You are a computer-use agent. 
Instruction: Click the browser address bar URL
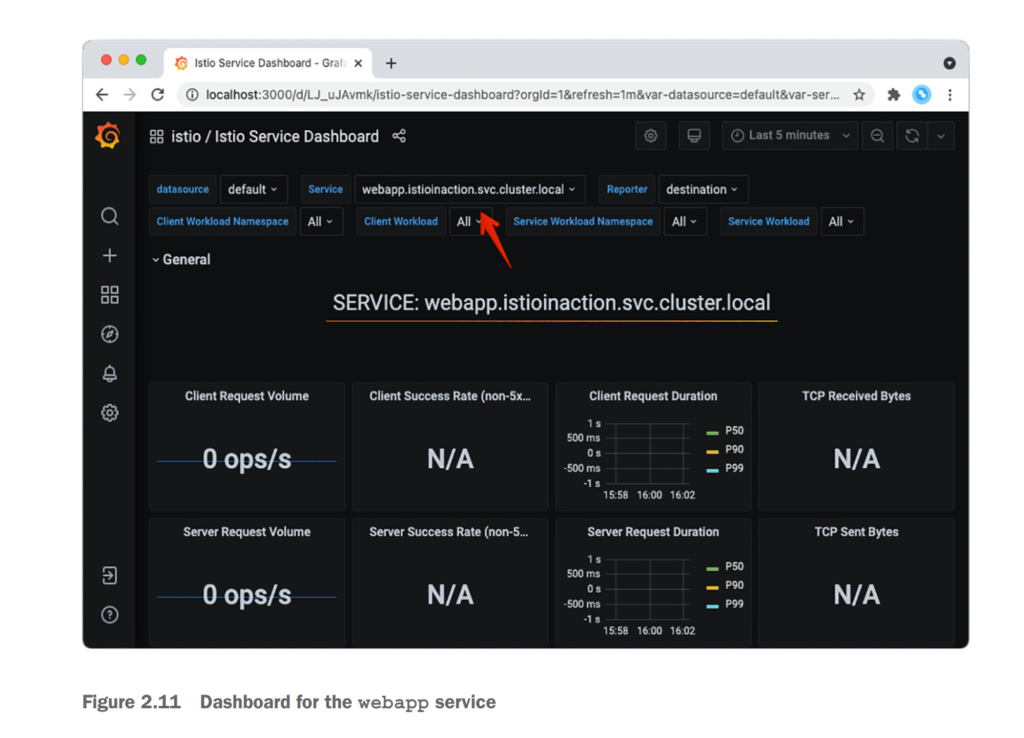[520, 95]
